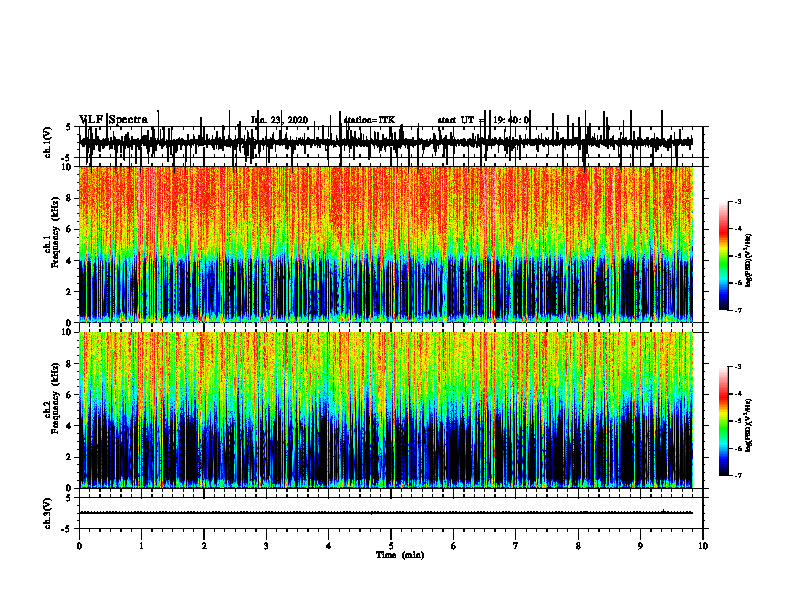This screenshot has height=612, width=792.
Task: Click the ch.2 colorbar log(PSD) label
Action: point(749,425)
